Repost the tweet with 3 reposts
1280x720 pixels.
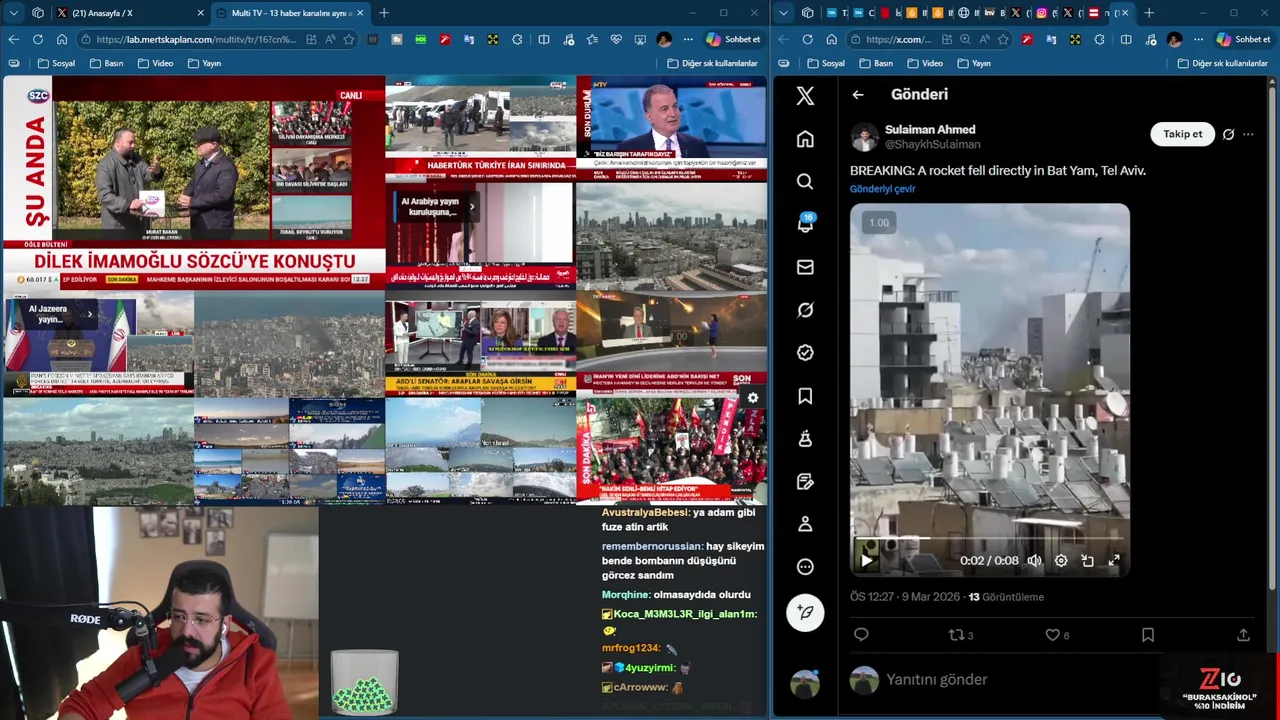[960, 634]
